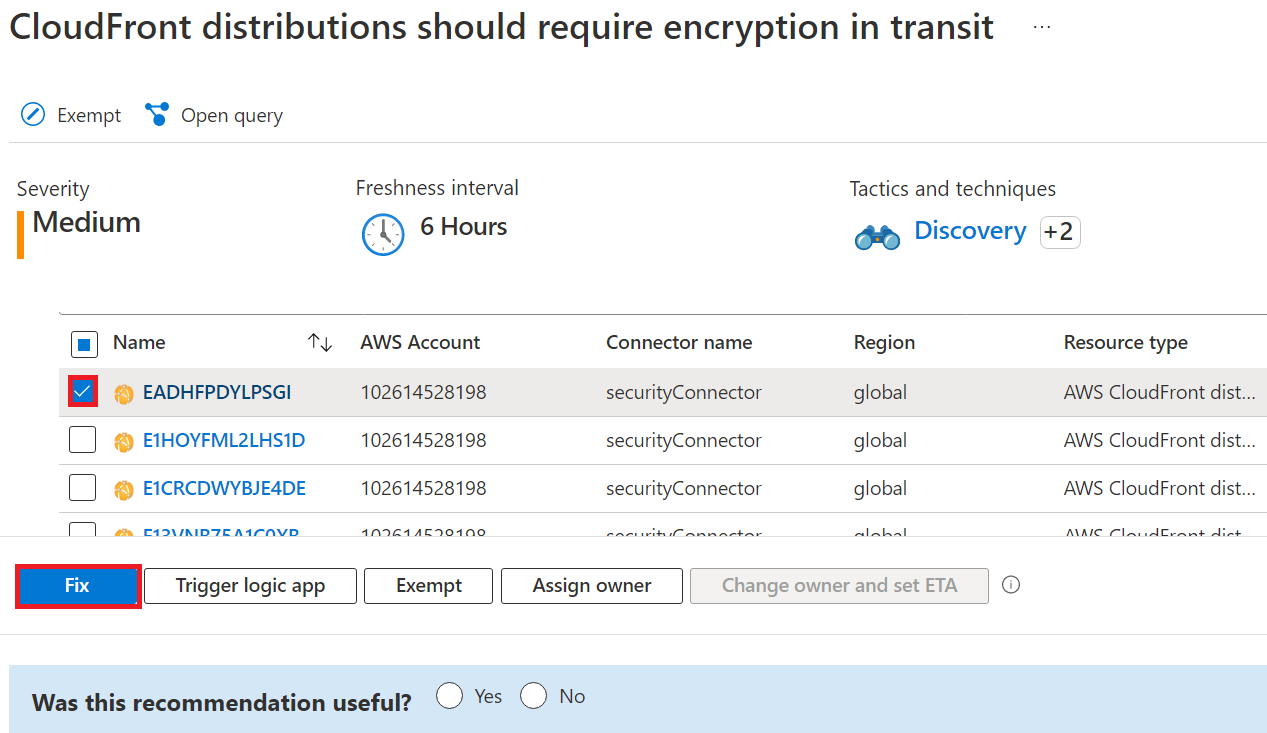
Task: Expand the +2 tactics badge
Action: pyautogui.click(x=1059, y=232)
